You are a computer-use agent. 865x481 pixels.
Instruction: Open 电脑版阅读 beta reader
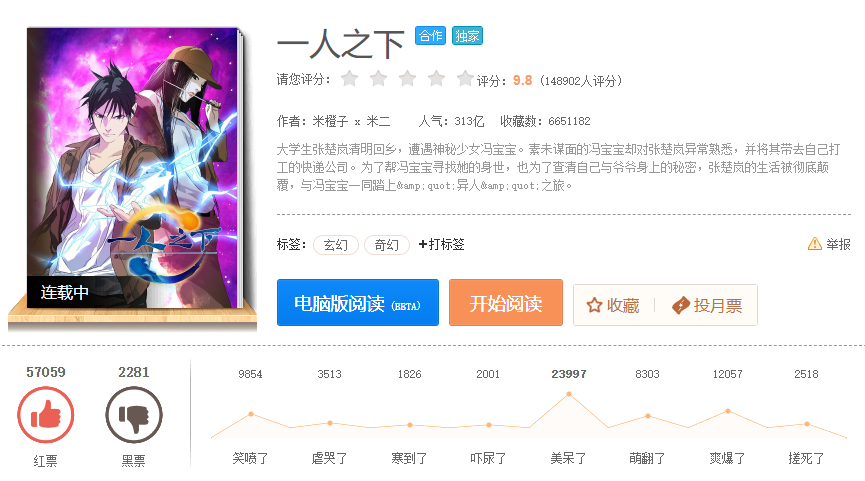(x=358, y=302)
